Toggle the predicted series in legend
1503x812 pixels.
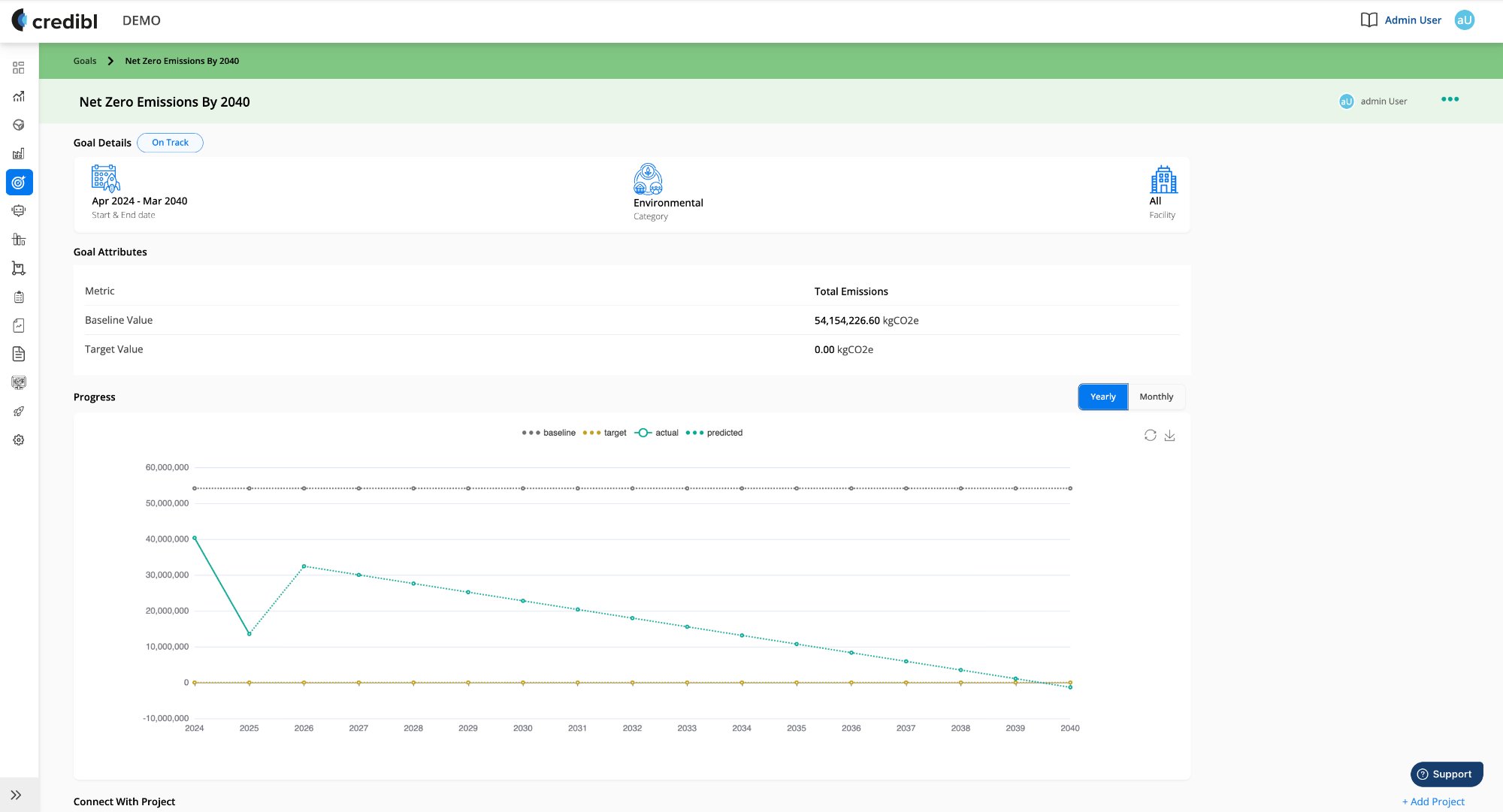[x=714, y=433]
